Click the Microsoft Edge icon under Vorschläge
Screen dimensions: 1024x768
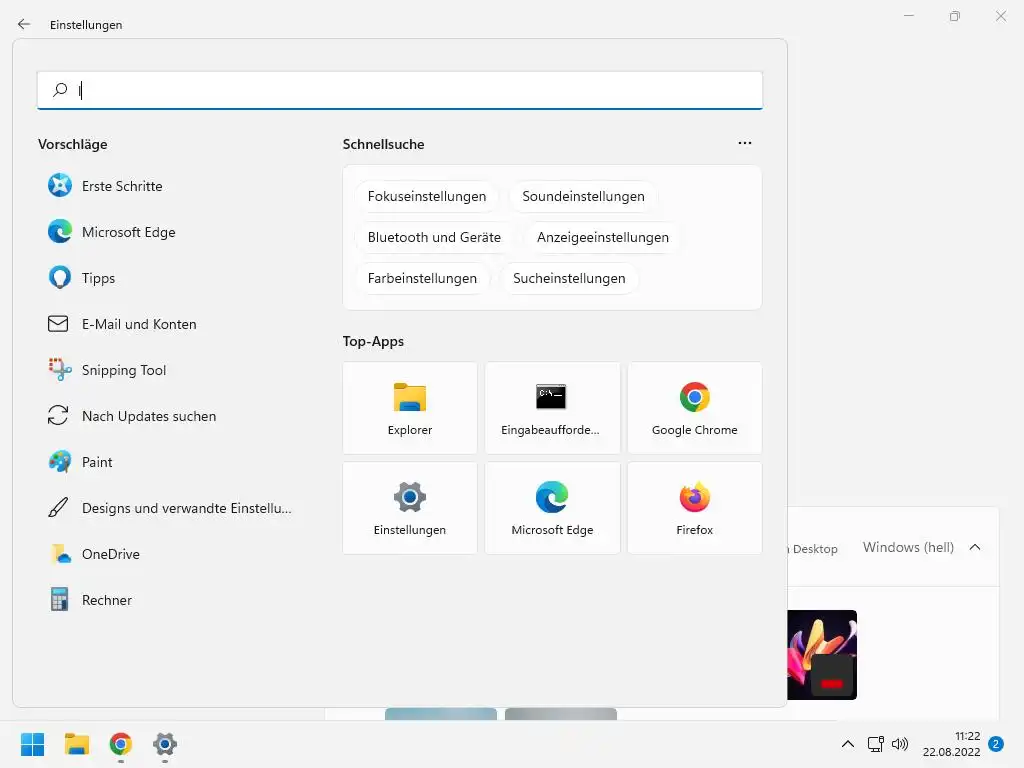(59, 231)
